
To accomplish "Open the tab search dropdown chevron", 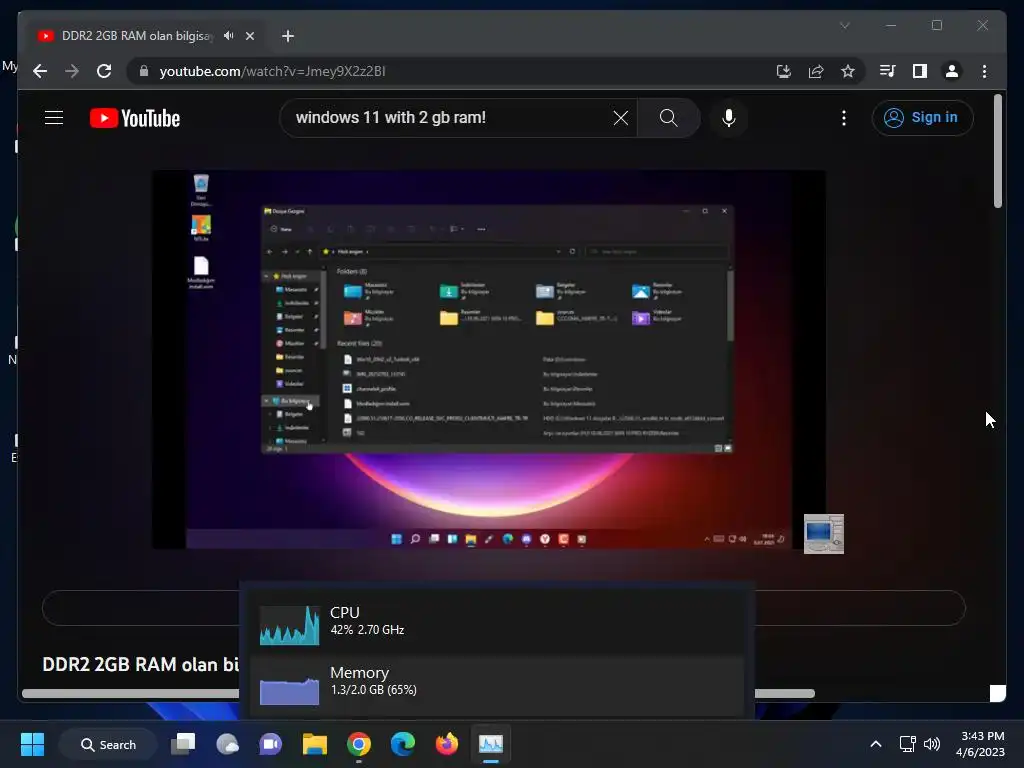I will (x=844, y=25).
